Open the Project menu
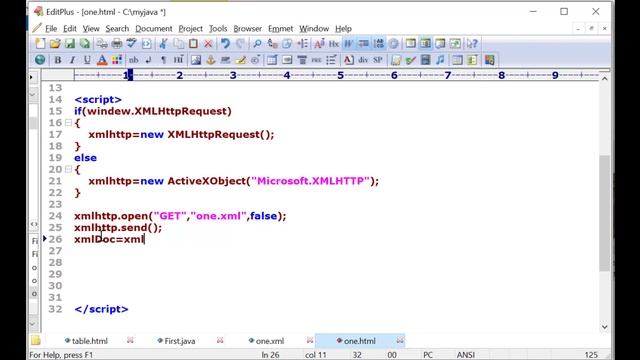The width and height of the screenshot is (640, 360). (191, 29)
